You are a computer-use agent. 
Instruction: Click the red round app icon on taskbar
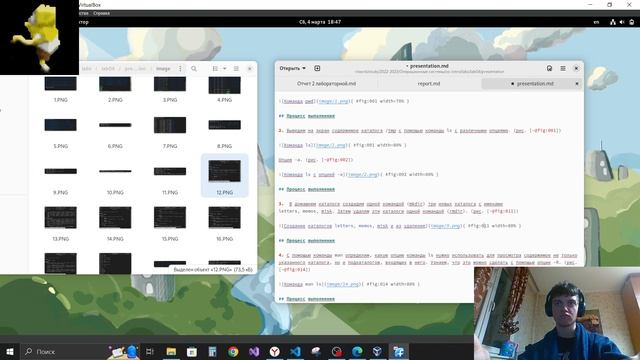click(x=337, y=351)
